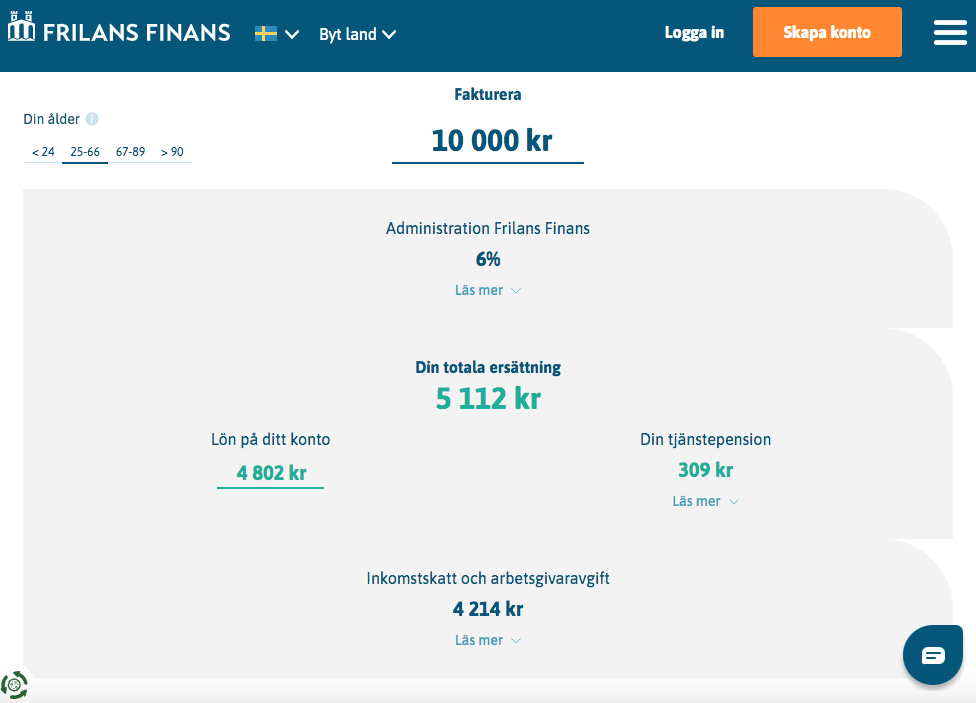Expand Läs mer under Administration Frilans Finans
Image resolution: width=976 pixels, height=703 pixels.
(488, 290)
